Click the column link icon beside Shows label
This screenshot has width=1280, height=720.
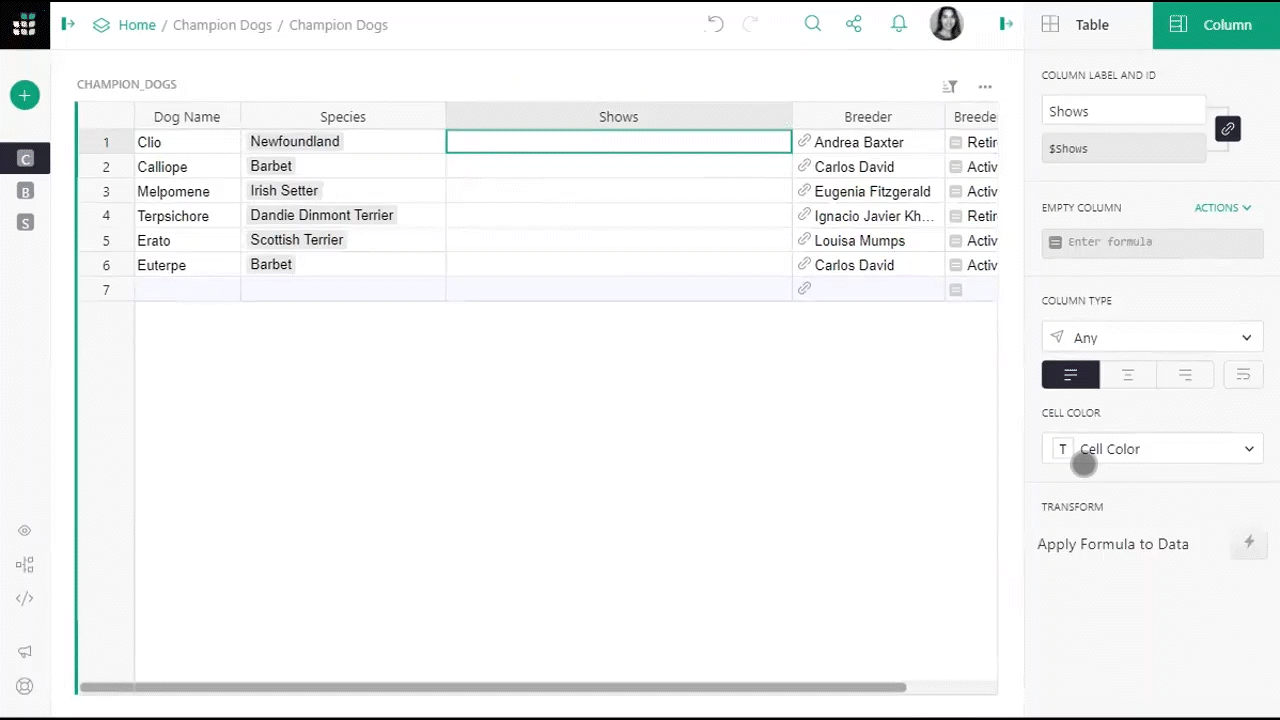1227,129
